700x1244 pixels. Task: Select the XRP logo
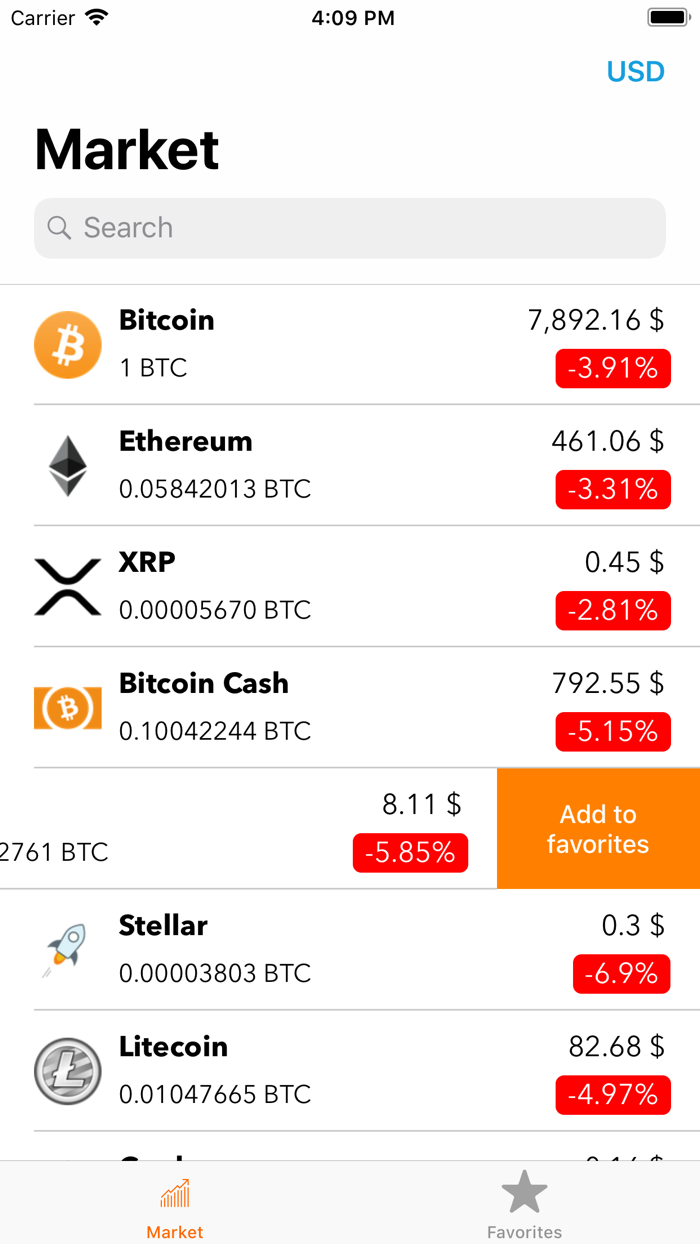tap(67, 586)
